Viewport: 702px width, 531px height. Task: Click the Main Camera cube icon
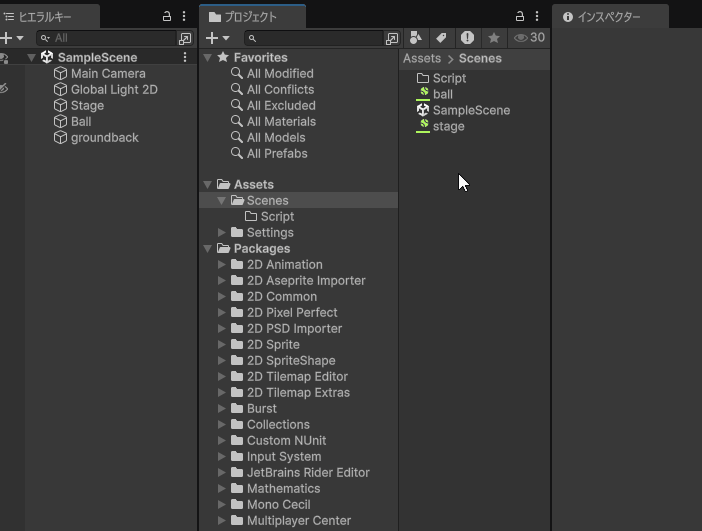click(x=60, y=73)
